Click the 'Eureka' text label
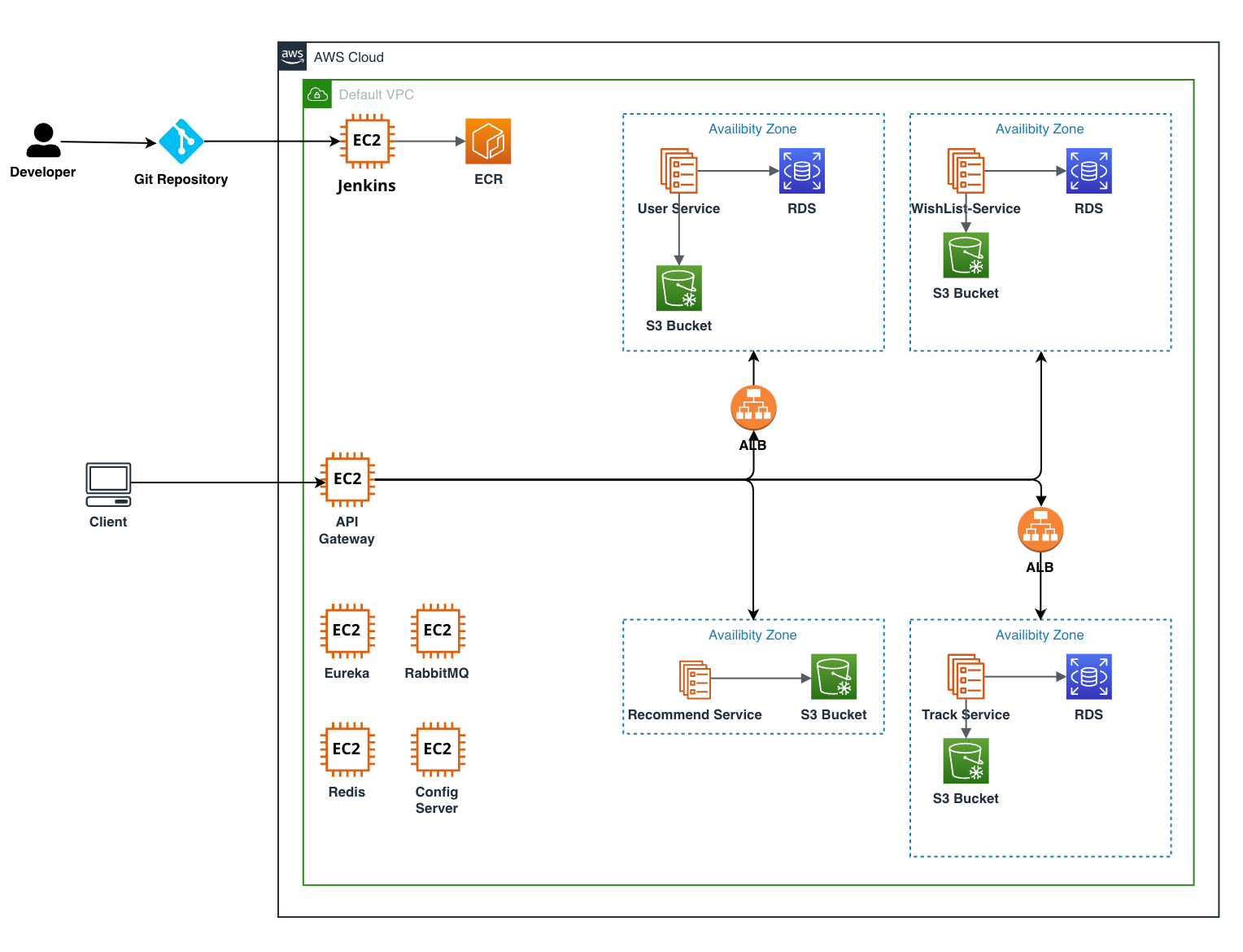Viewport: 1243px width, 952px height. tap(347, 673)
